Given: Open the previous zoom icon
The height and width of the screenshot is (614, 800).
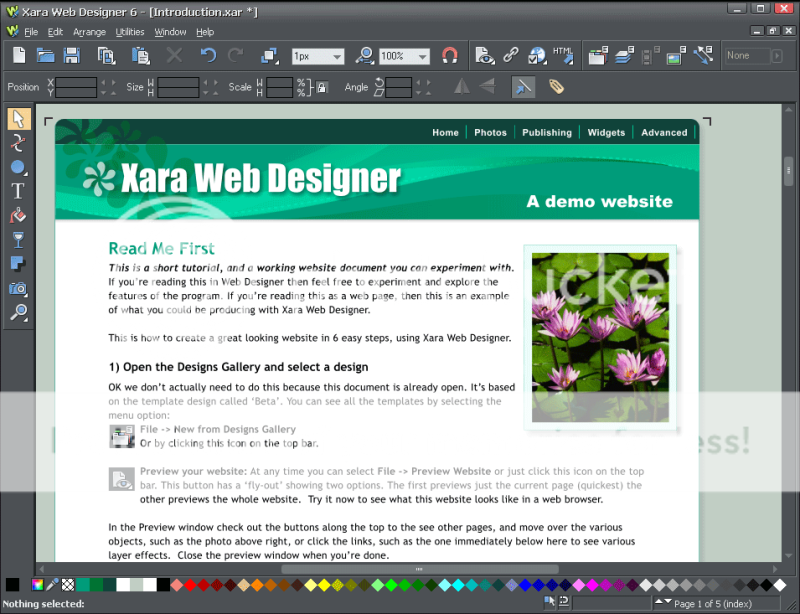Looking at the screenshot, I should 365,55.
